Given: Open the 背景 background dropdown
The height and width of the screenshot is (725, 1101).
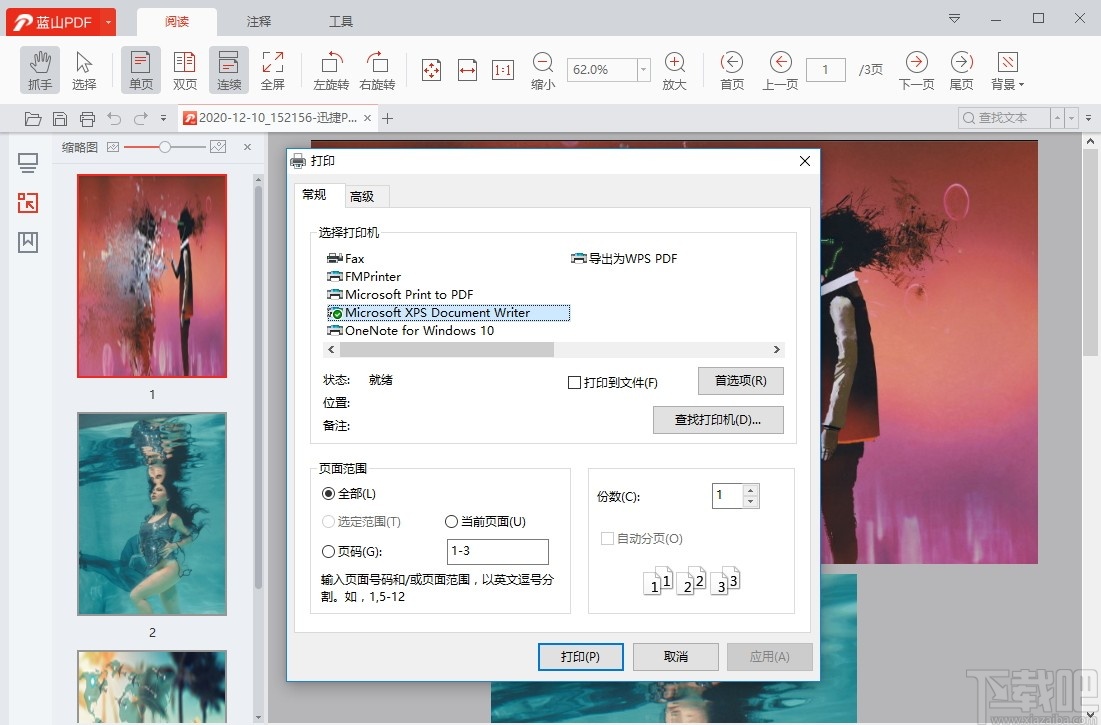Looking at the screenshot, I should (1006, 70).
